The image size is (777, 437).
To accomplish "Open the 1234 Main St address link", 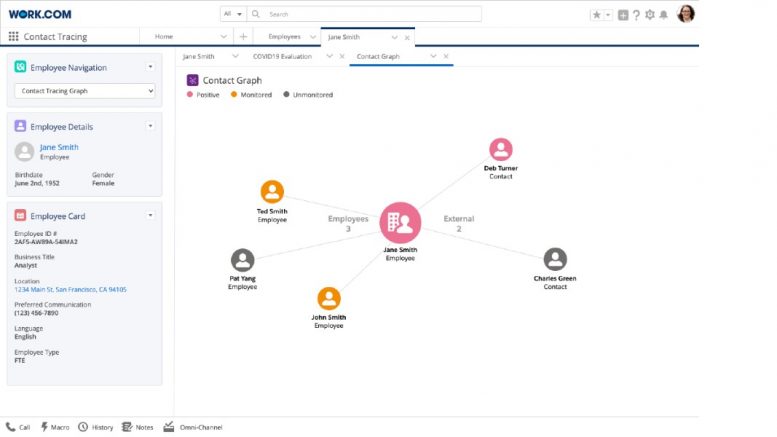I will click(x=70, y=289).
